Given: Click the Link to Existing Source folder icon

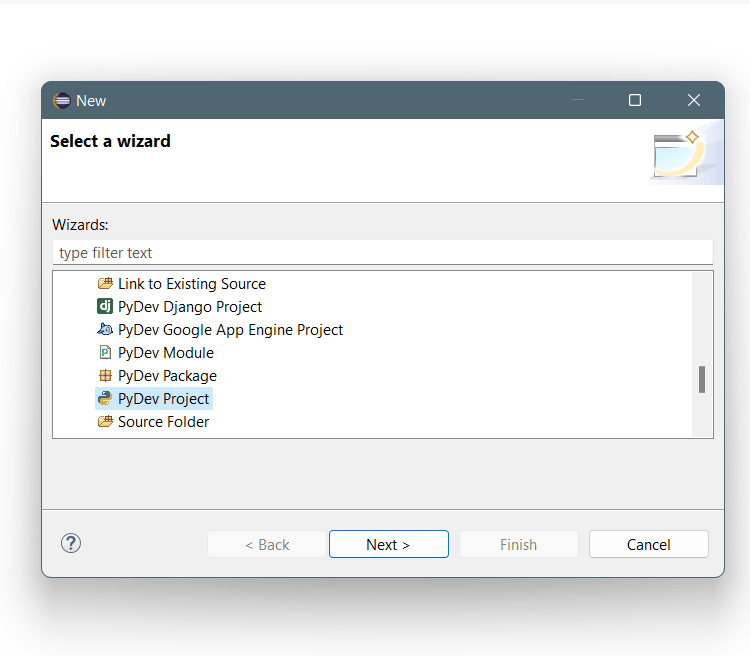Looking at the screenshot, I should pyautogui.click(x=105, y=284).
